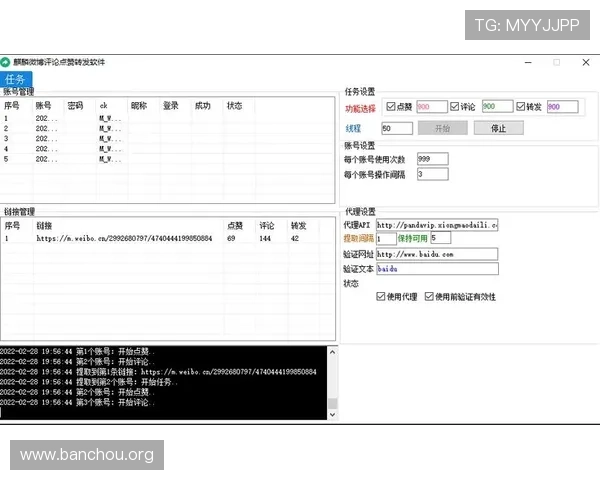Minimize the application window
The image size is (600, 480).
click(528, 62)
